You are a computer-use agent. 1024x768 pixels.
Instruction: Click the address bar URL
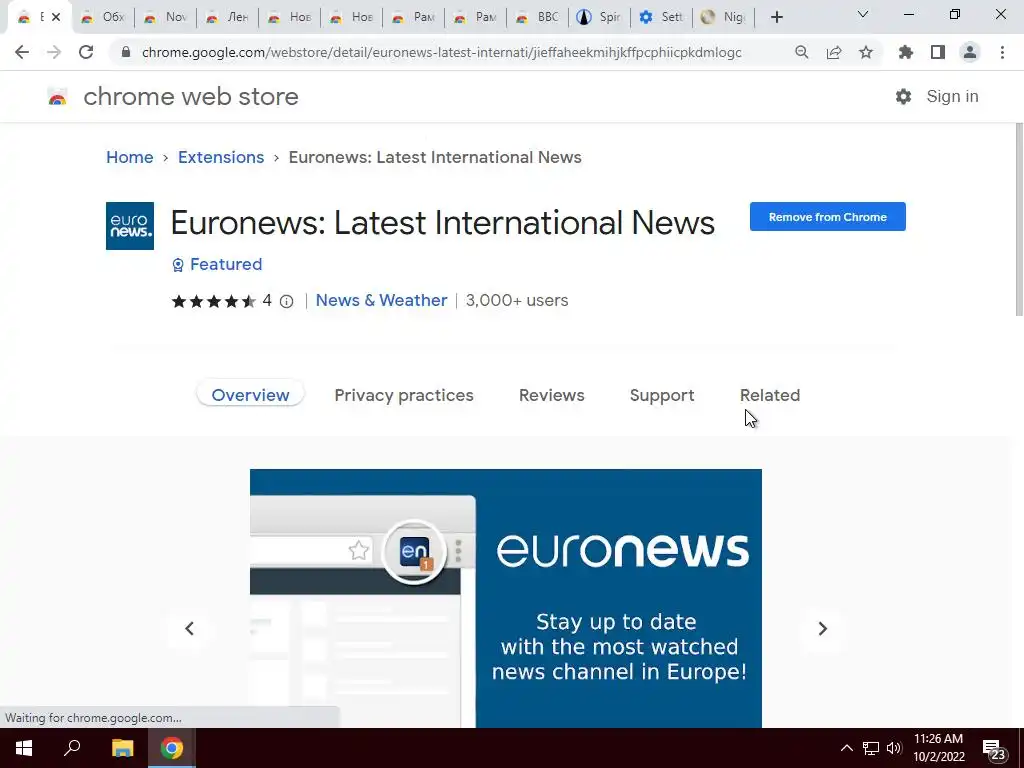click(x=441, y=52)
